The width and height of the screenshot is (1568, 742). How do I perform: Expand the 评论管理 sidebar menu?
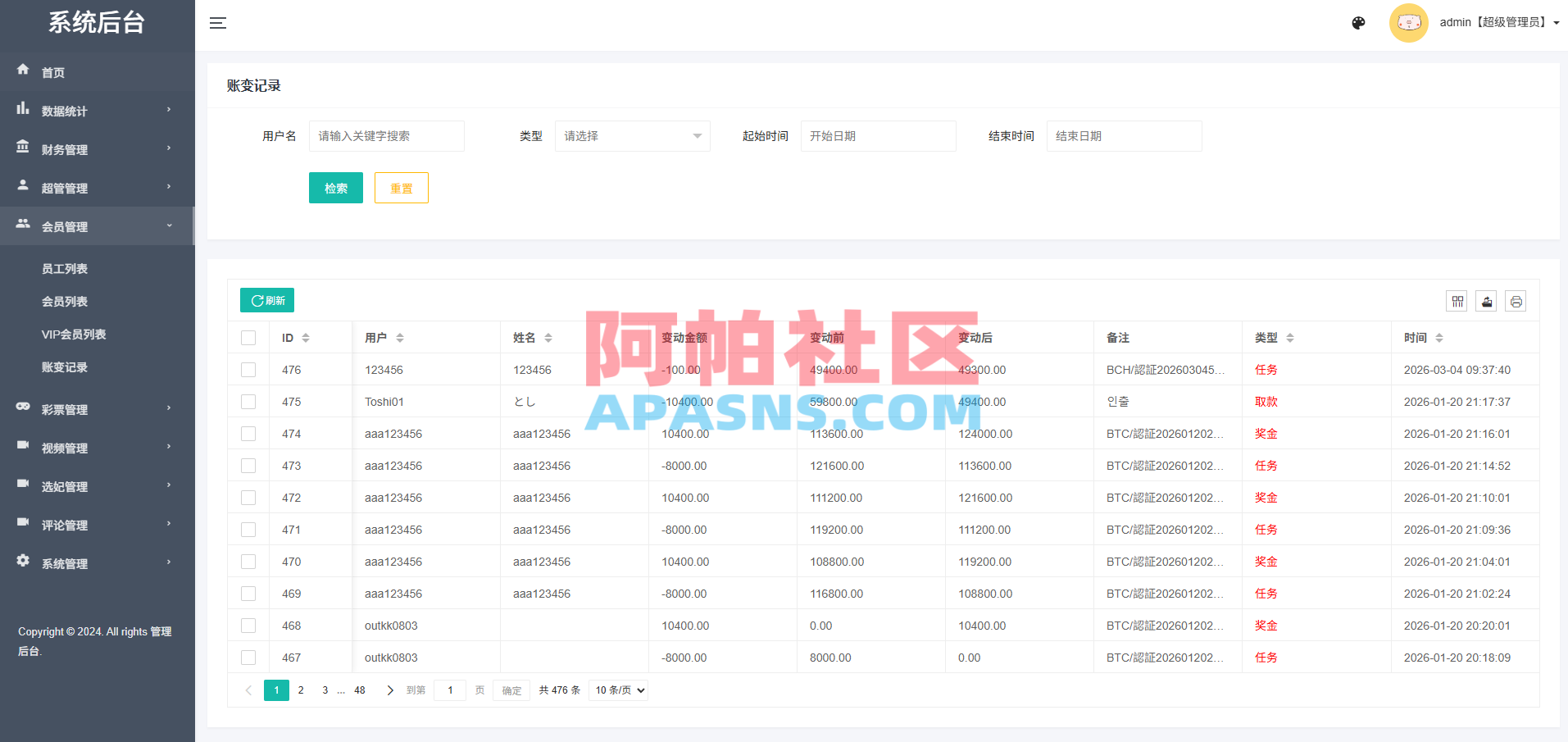coord(98,525)
